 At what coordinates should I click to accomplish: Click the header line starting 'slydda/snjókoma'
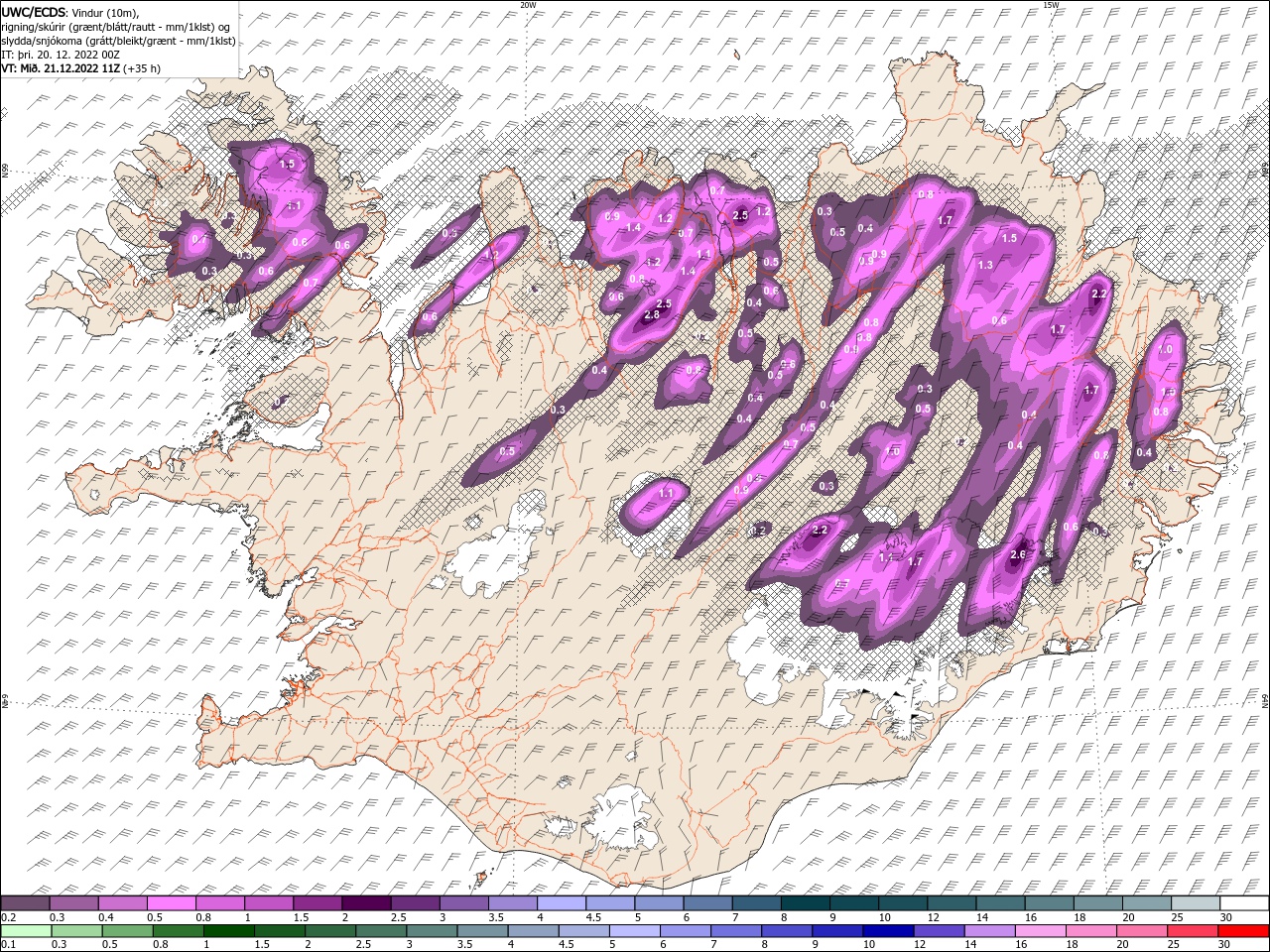[x=118, y=40]
